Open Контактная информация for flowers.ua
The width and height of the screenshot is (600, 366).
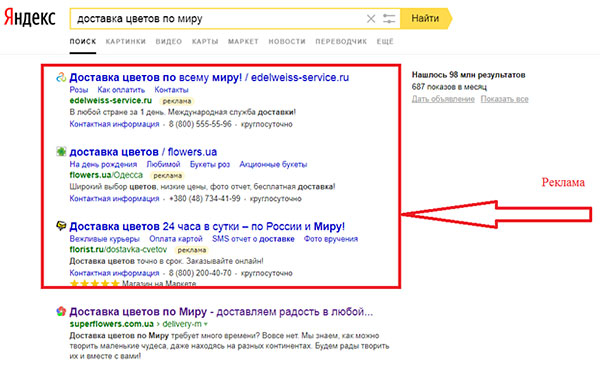tap(114, 198)
